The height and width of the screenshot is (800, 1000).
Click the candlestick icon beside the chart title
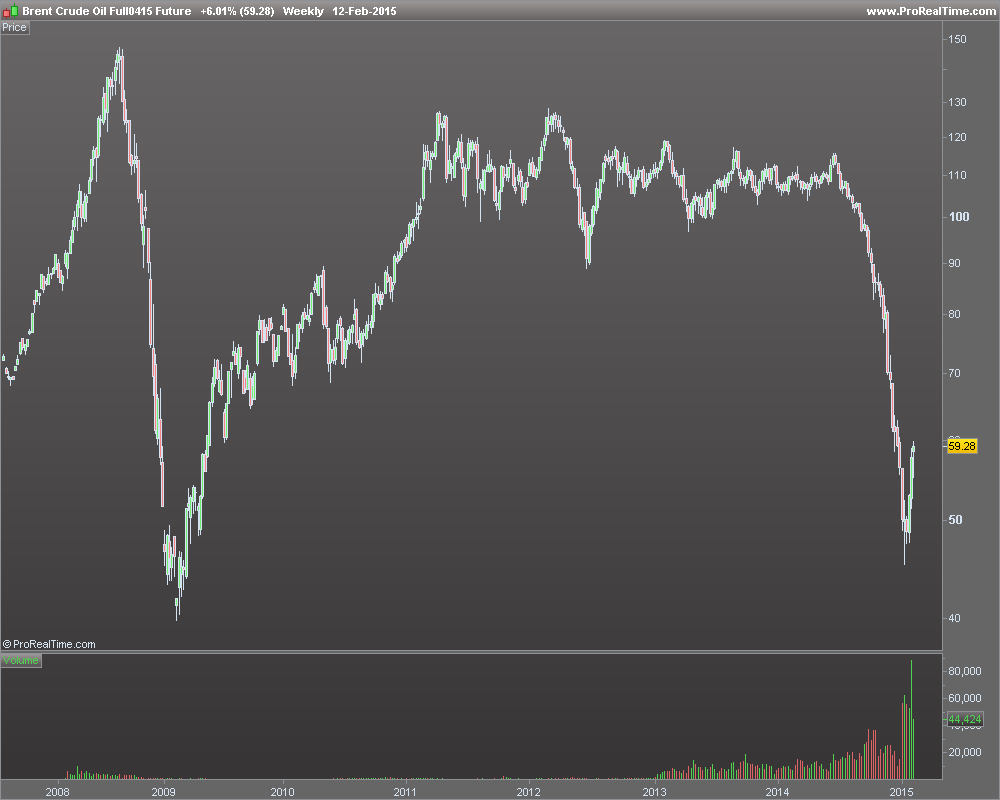[x=11, y=11]
